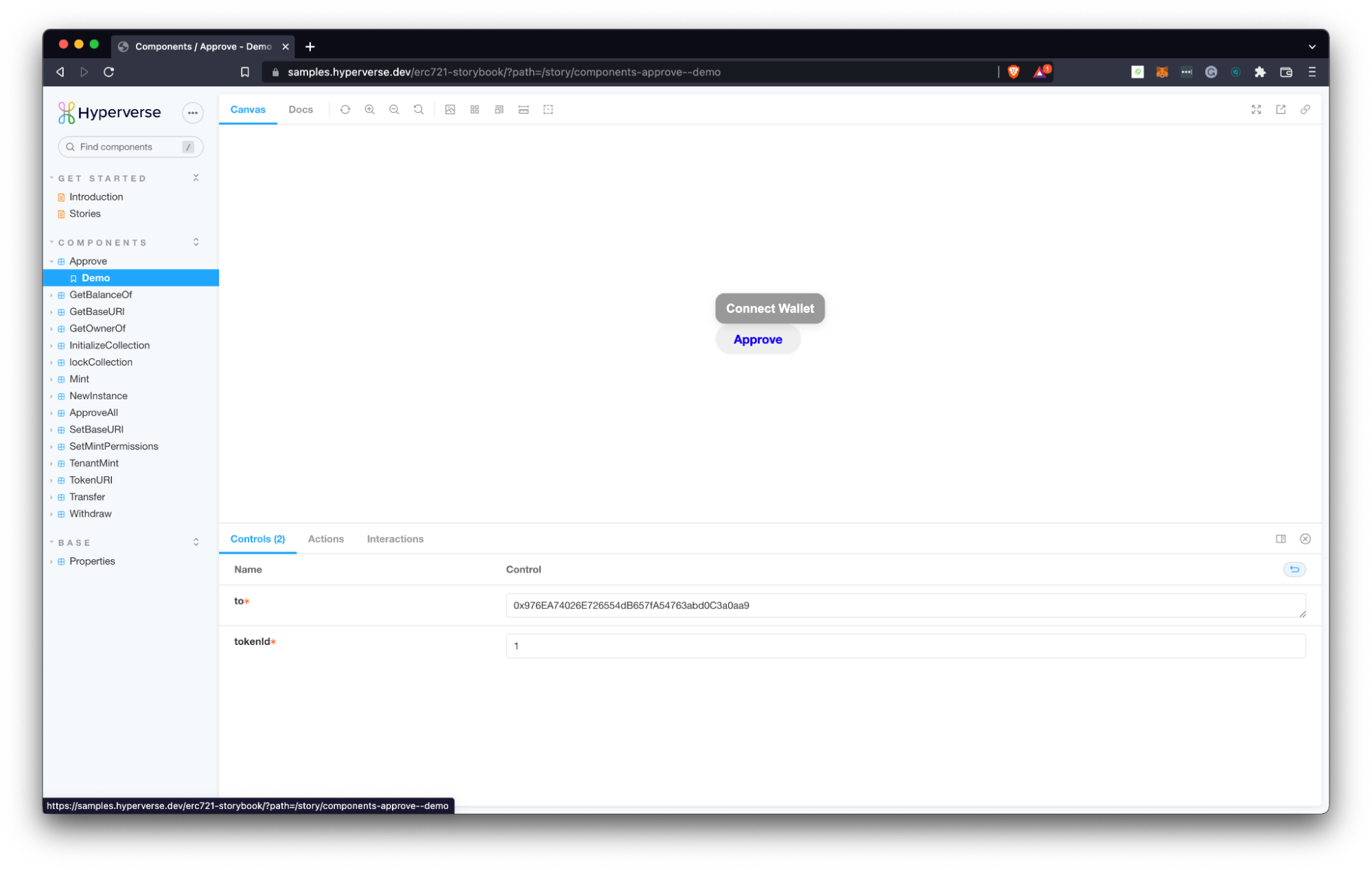Toggle the grid overlay icon
Screen dimensions: 1372x870
(475, 110)
